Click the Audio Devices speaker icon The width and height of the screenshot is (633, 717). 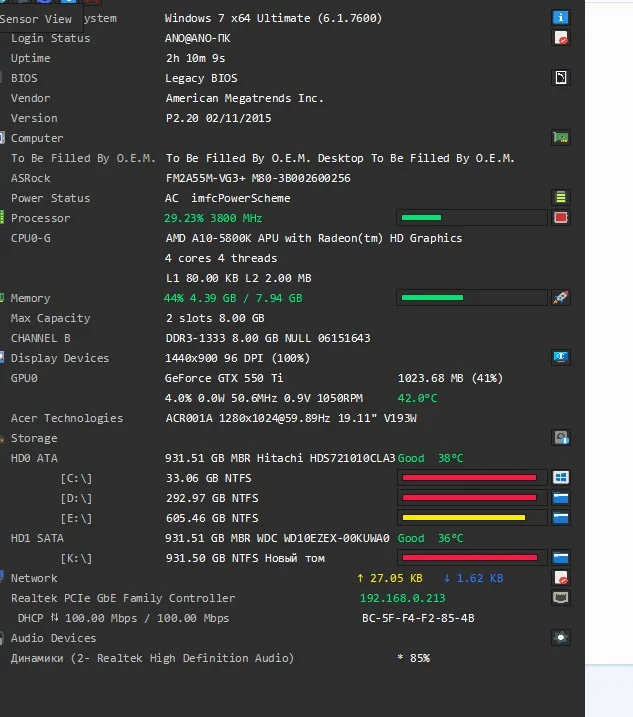[x=561, y=638]
